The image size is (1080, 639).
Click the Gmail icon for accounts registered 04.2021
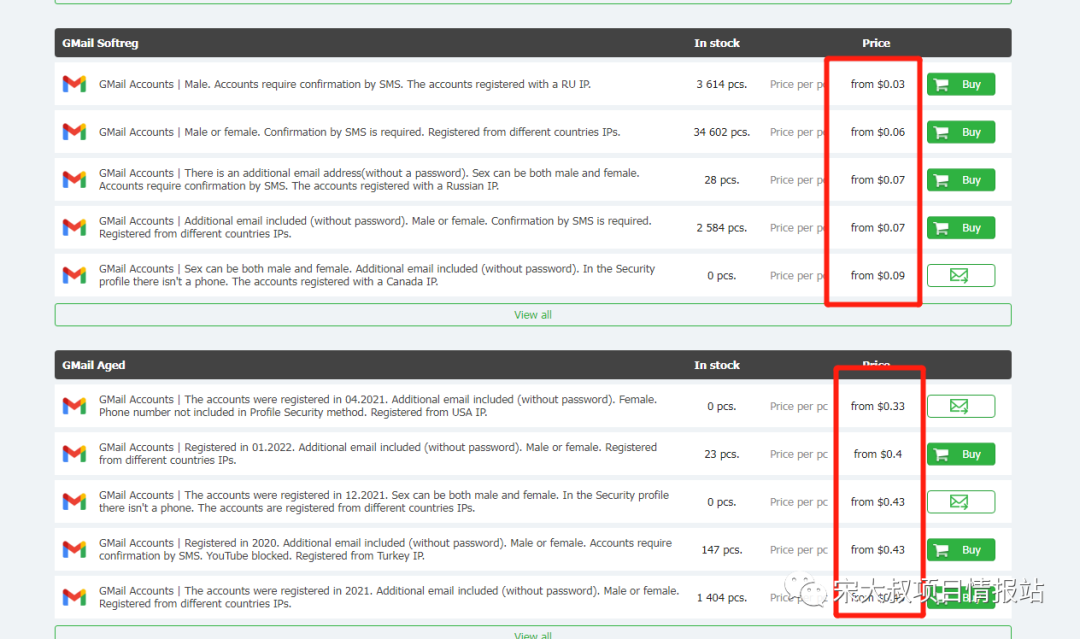click(x=74, y=406)
